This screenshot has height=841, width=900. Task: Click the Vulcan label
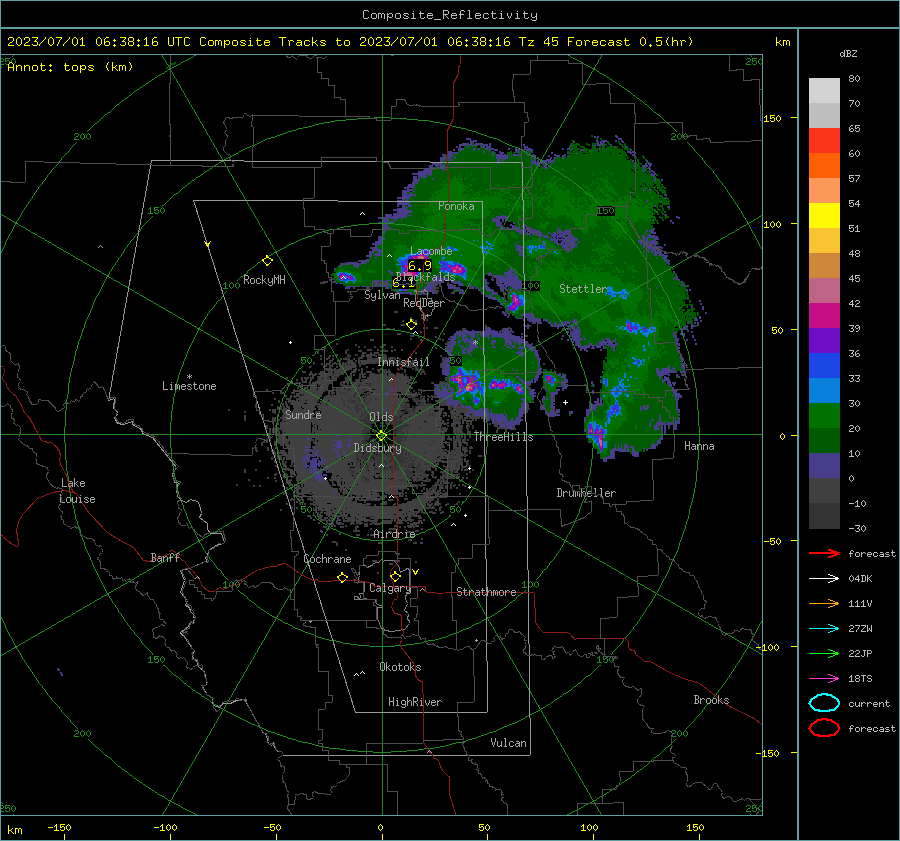508,743
